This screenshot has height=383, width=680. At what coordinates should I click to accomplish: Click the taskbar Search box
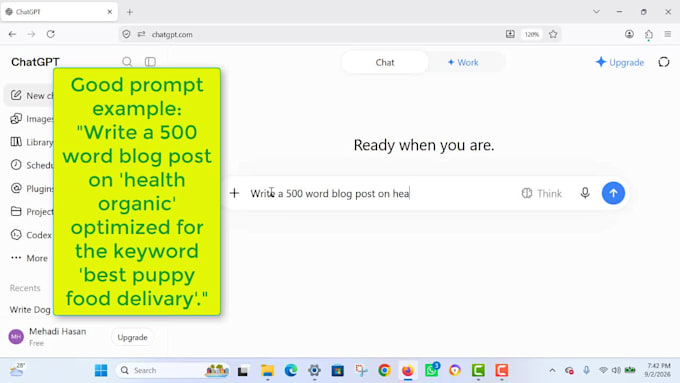click(x=173, y=370)
